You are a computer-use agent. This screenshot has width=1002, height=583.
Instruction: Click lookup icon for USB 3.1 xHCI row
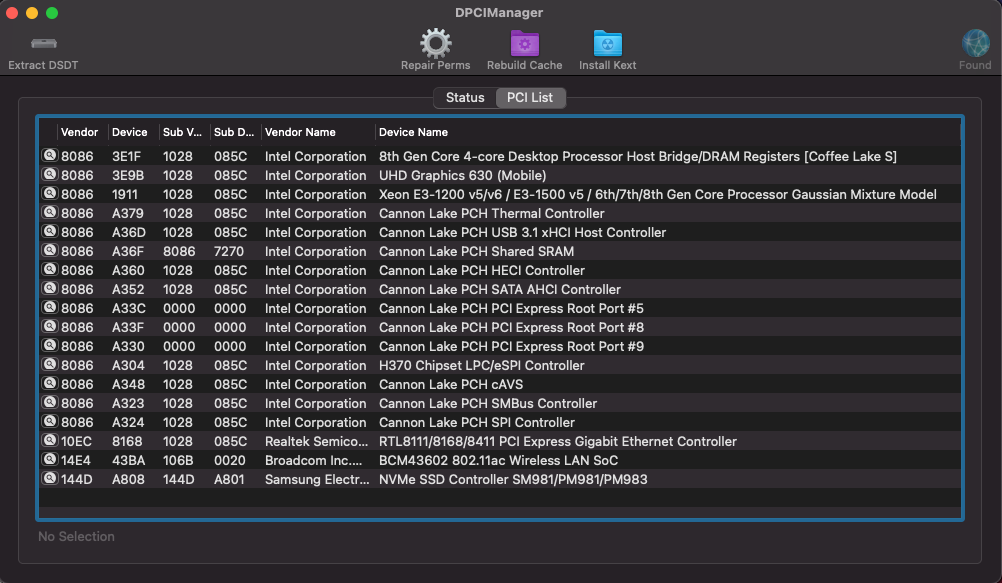click(50, 231)
